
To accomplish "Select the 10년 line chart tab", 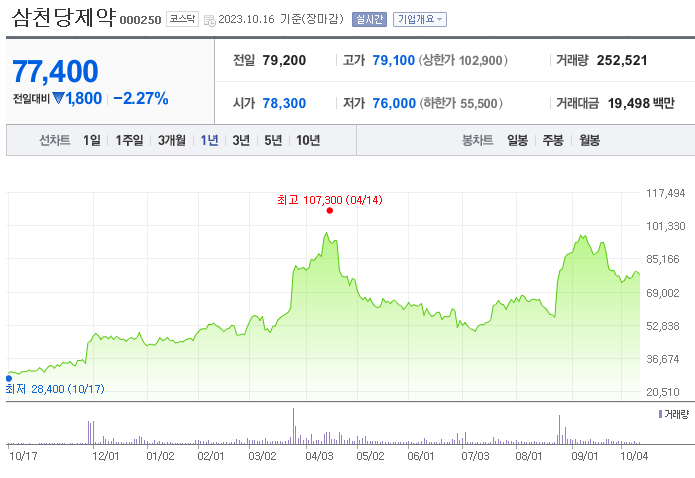I will 308,141.
